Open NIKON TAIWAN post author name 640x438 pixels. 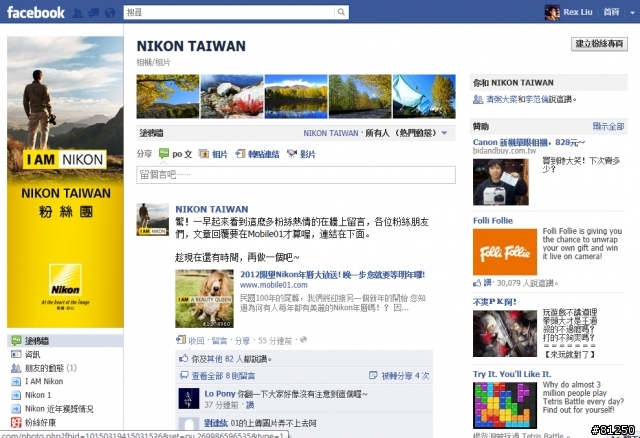pyautogui.click(x=212, y=209)
